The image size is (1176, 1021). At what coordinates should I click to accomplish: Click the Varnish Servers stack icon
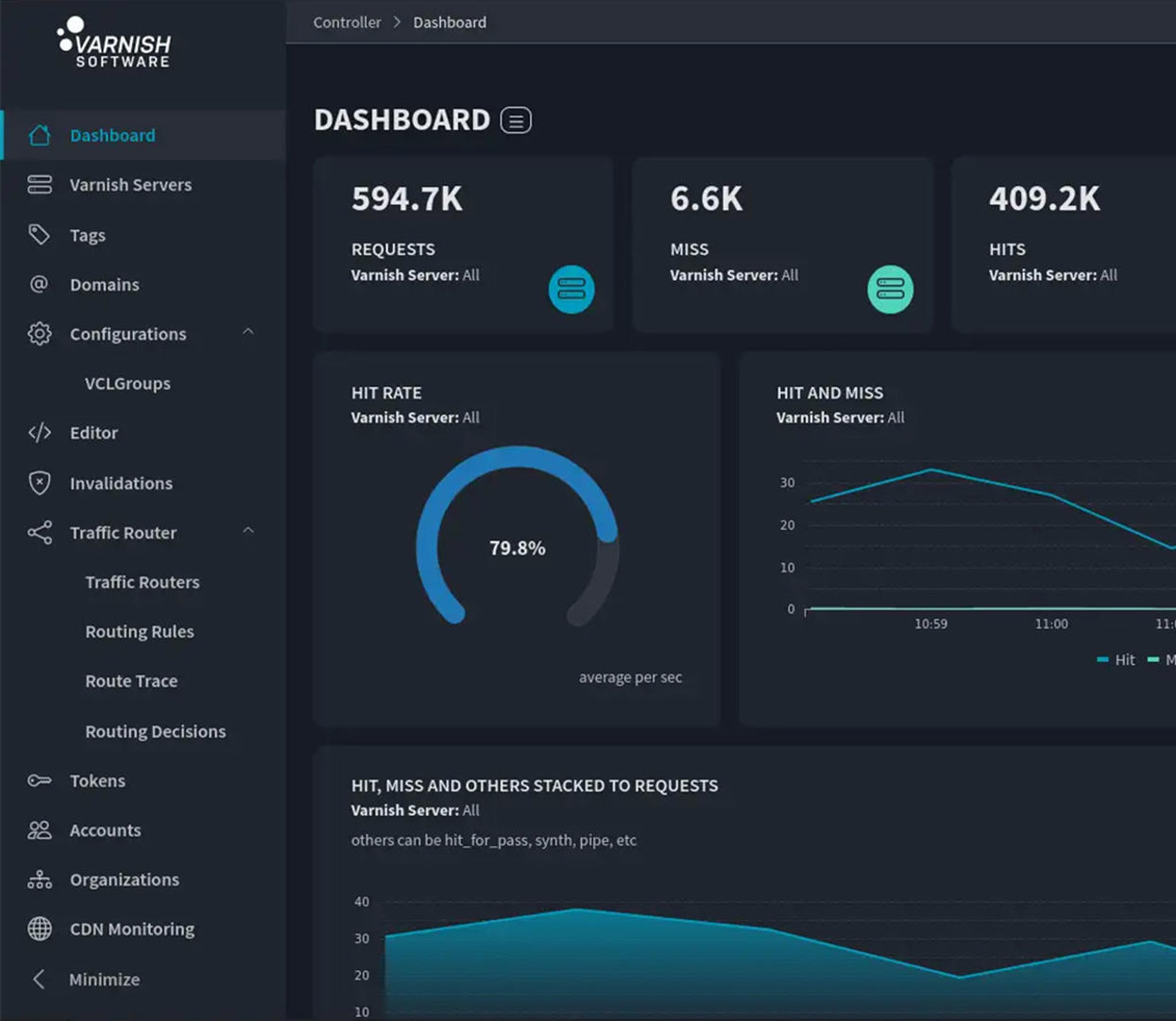[40, 184]
